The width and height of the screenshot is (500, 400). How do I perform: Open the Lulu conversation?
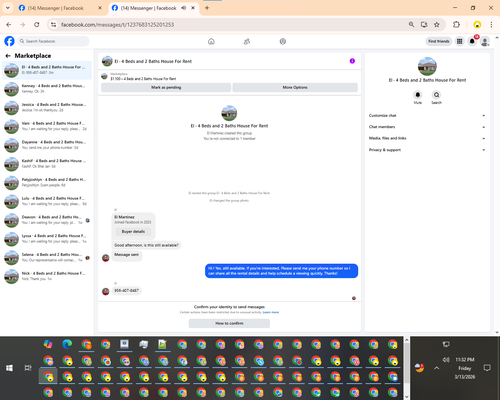click(47, 201)
